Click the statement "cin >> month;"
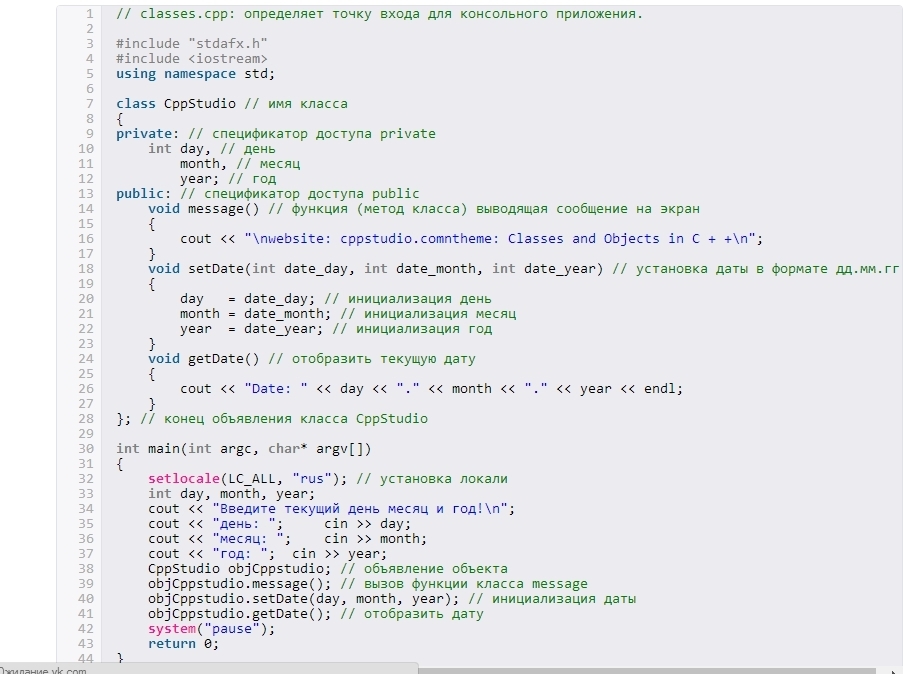This screenshot has width=903, height=674. (375, 538)
